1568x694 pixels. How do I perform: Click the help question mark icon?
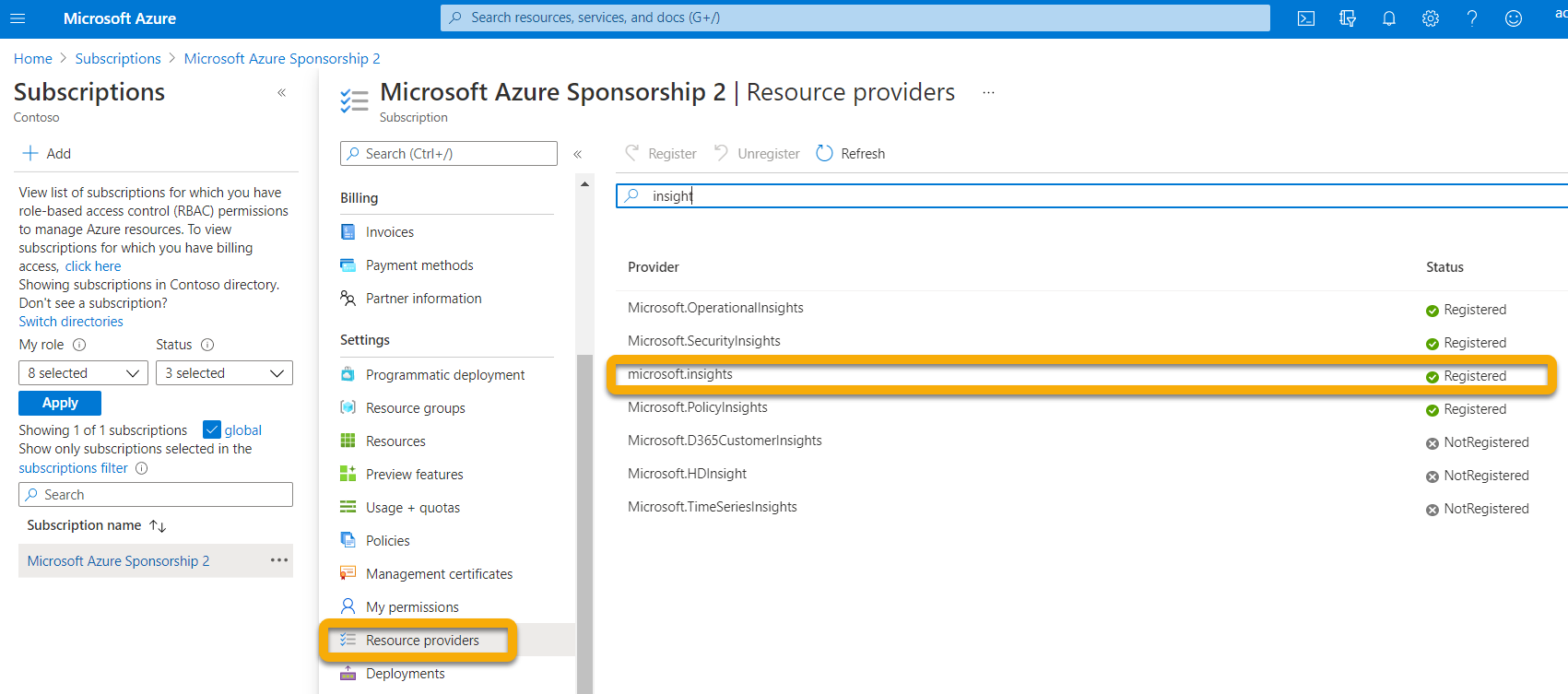[1472, 18]
